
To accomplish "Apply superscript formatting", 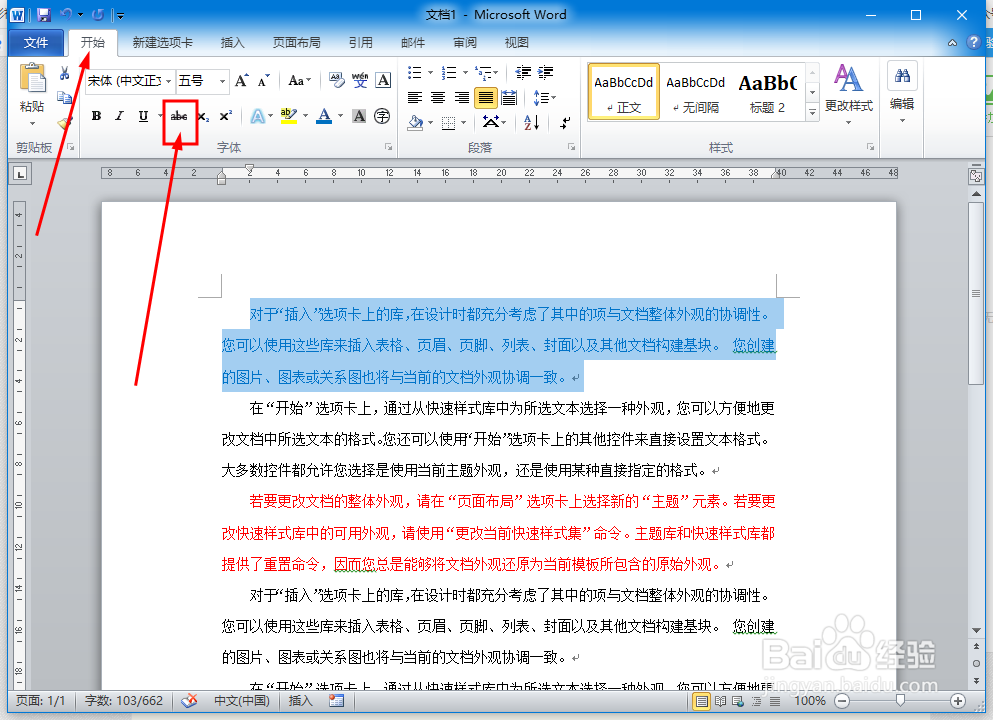I will coord(226,114).
